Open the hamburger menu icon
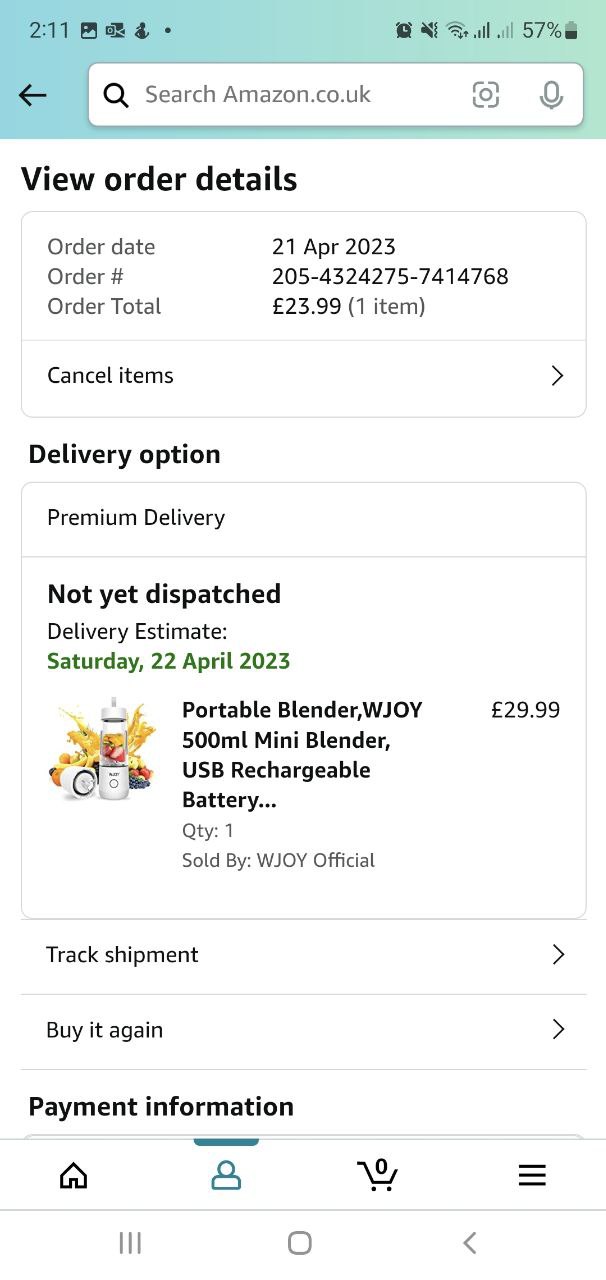Screen dimensions: 606x1280 click(532, 1175)
